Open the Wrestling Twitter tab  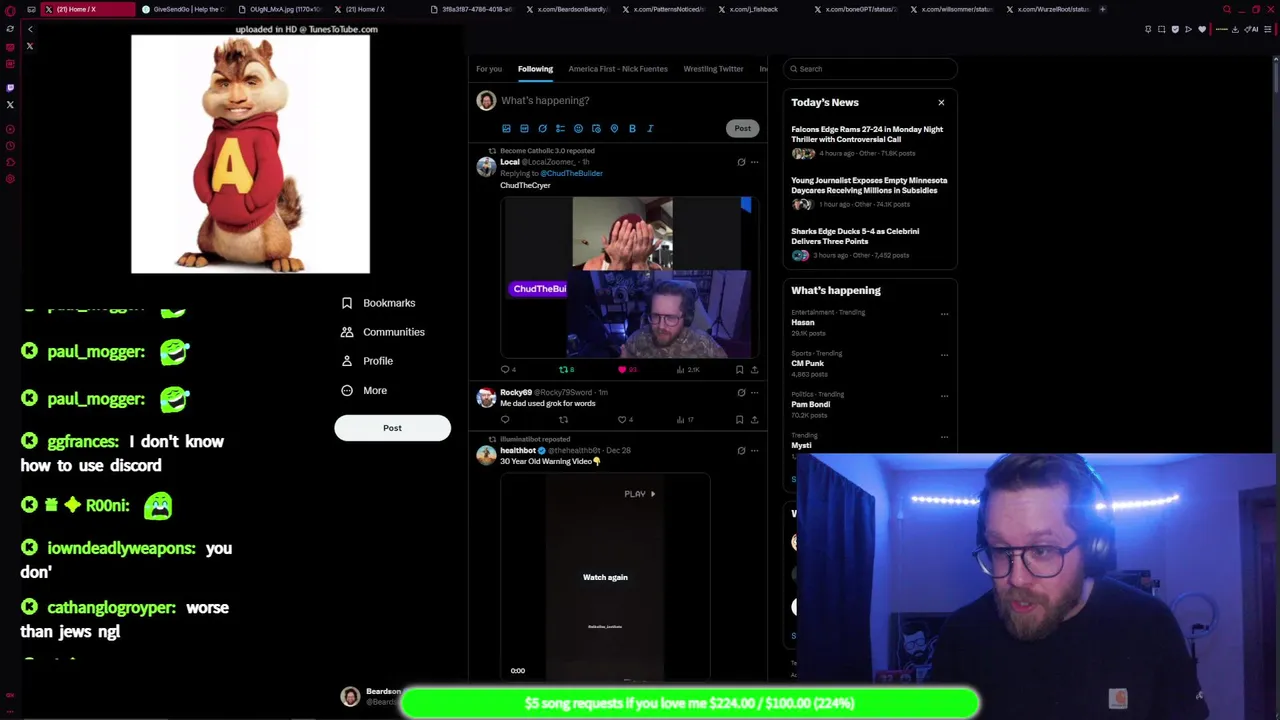[x=713, y=69]
